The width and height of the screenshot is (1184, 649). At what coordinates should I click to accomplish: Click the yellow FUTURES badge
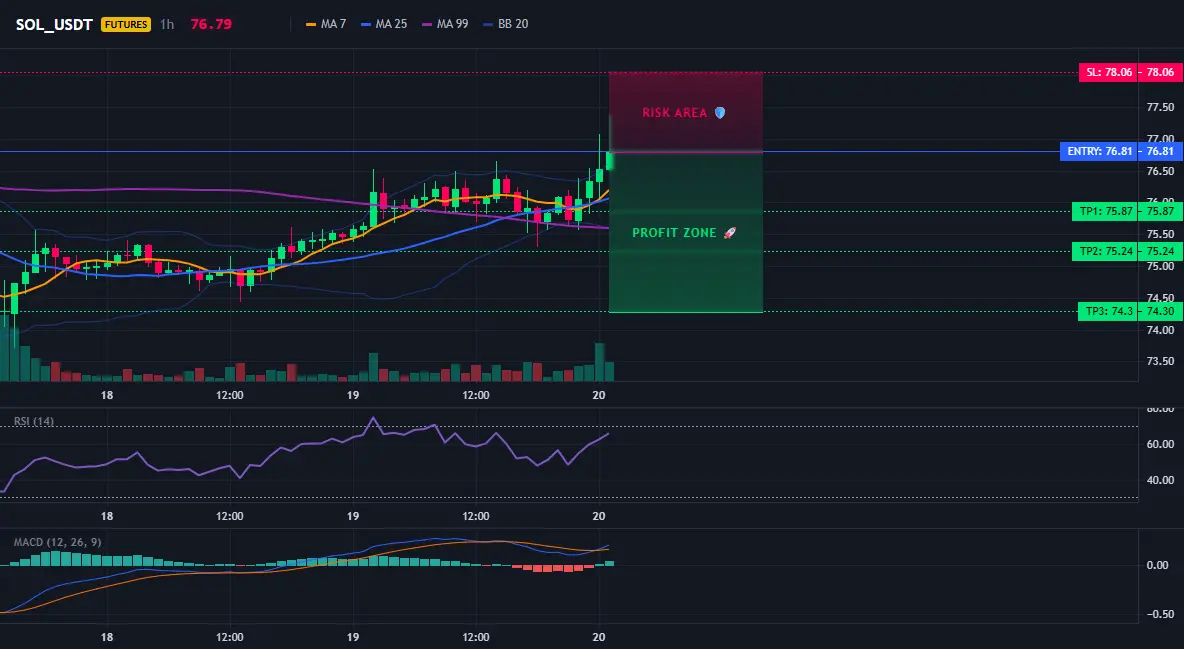point(126,24)
